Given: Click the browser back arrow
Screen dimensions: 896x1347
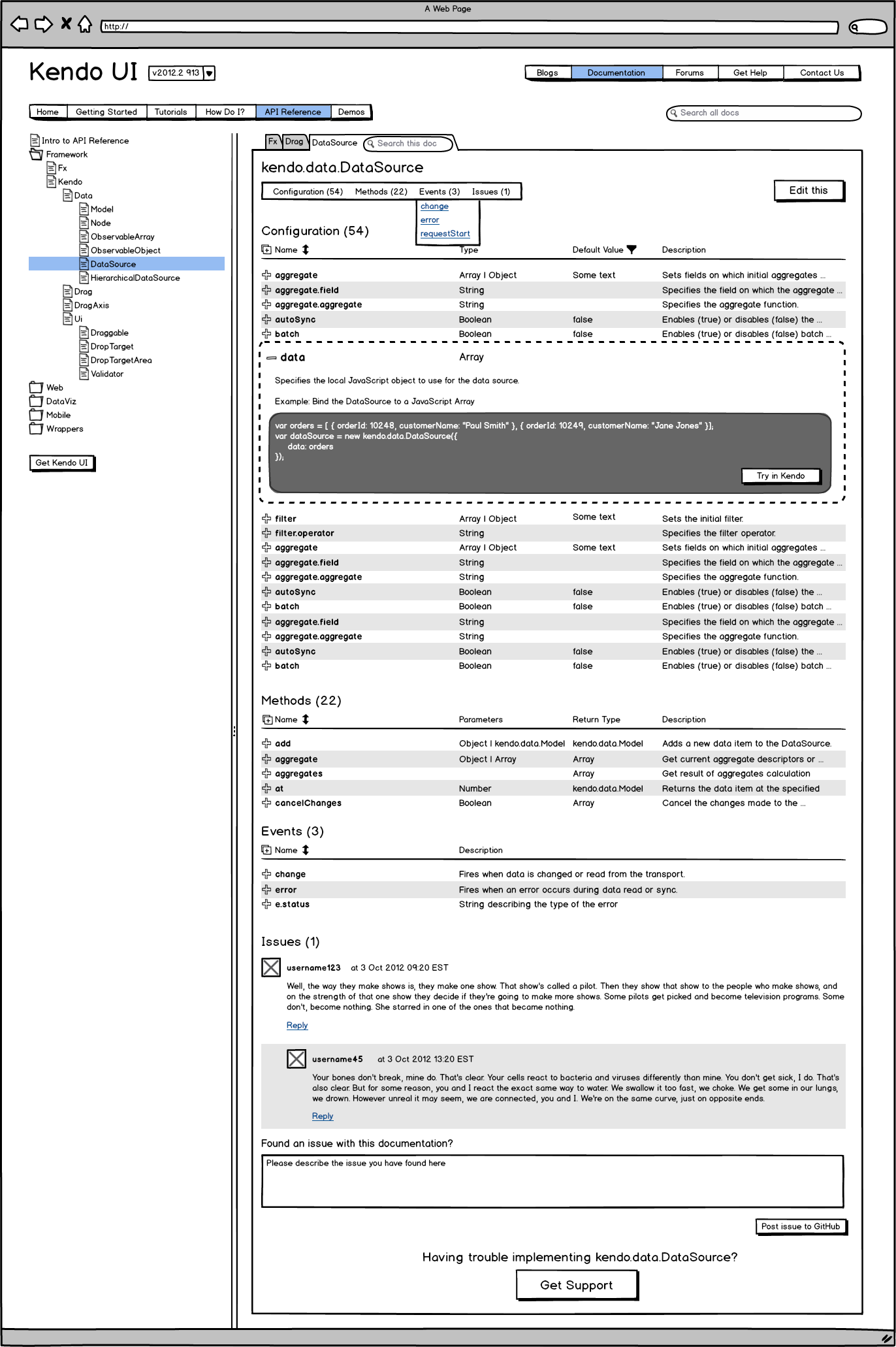Looking at the screenshot, I should pyautogui.click(x=19, y=25).
